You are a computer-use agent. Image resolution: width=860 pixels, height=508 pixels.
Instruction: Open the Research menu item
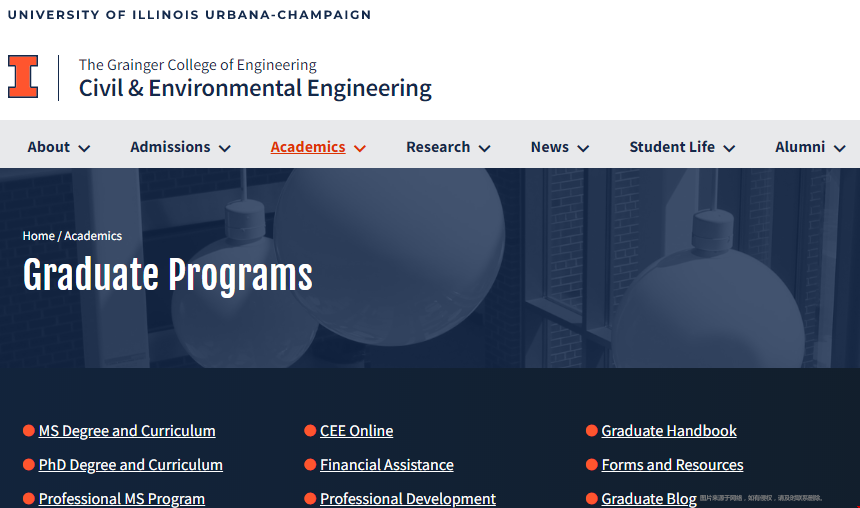(438, 147)
